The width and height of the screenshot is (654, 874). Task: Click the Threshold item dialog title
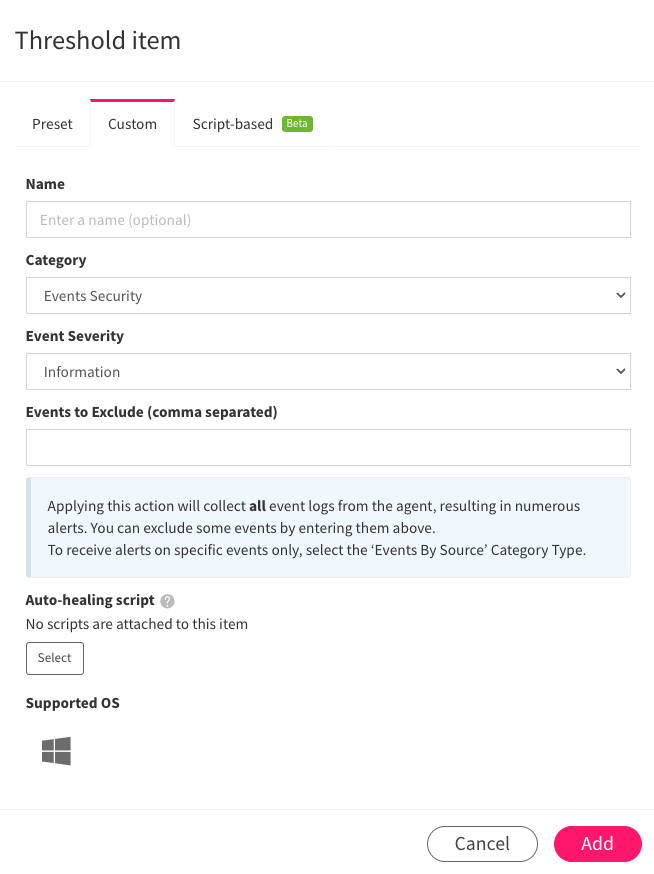coord(98,41)
